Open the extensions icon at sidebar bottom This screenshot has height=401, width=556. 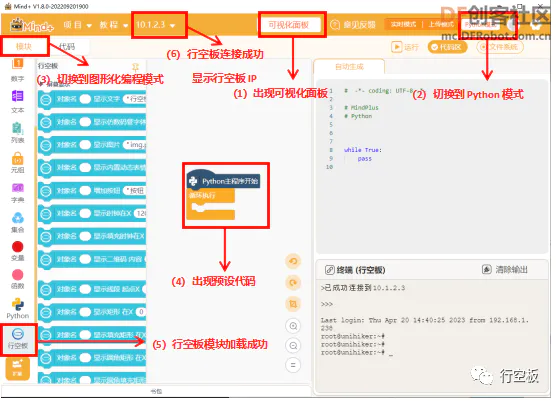pos(17,369)
